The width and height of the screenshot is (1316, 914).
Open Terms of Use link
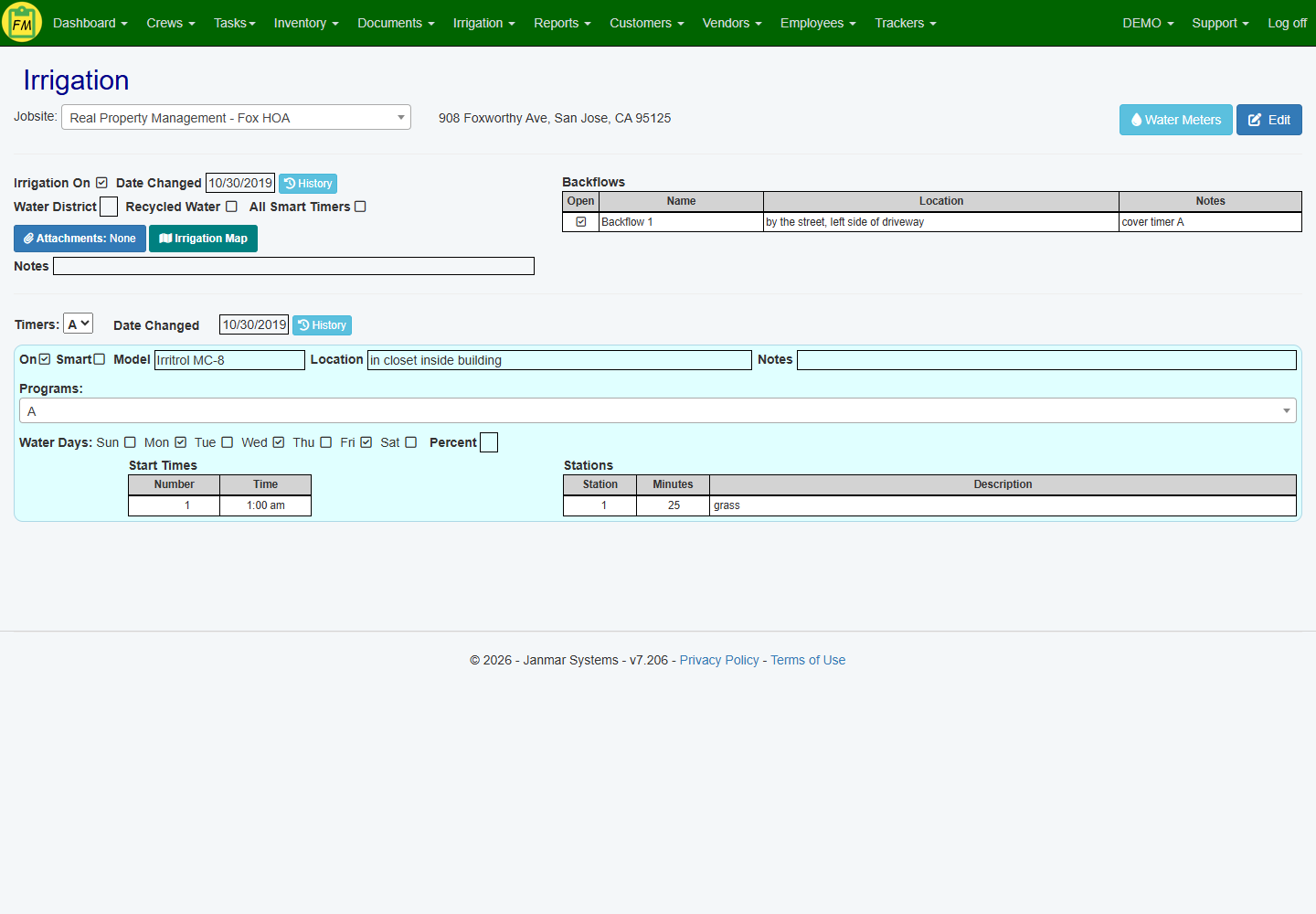click(808, 660)
